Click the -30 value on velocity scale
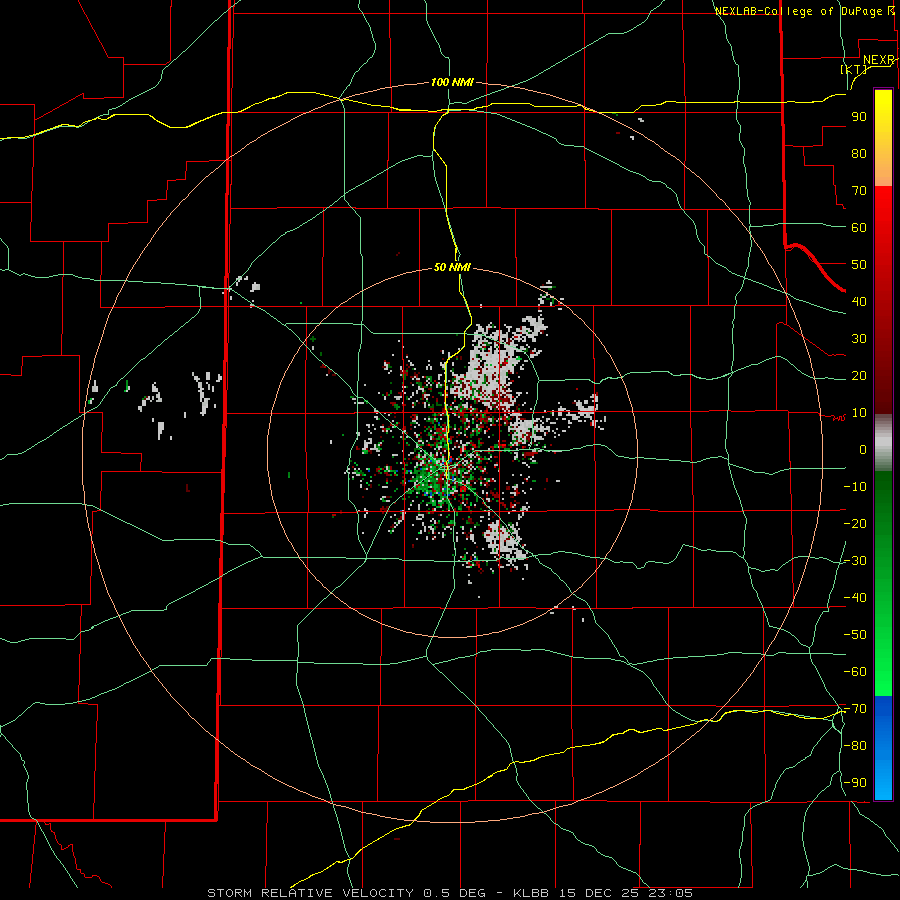 tap(855, 561)
